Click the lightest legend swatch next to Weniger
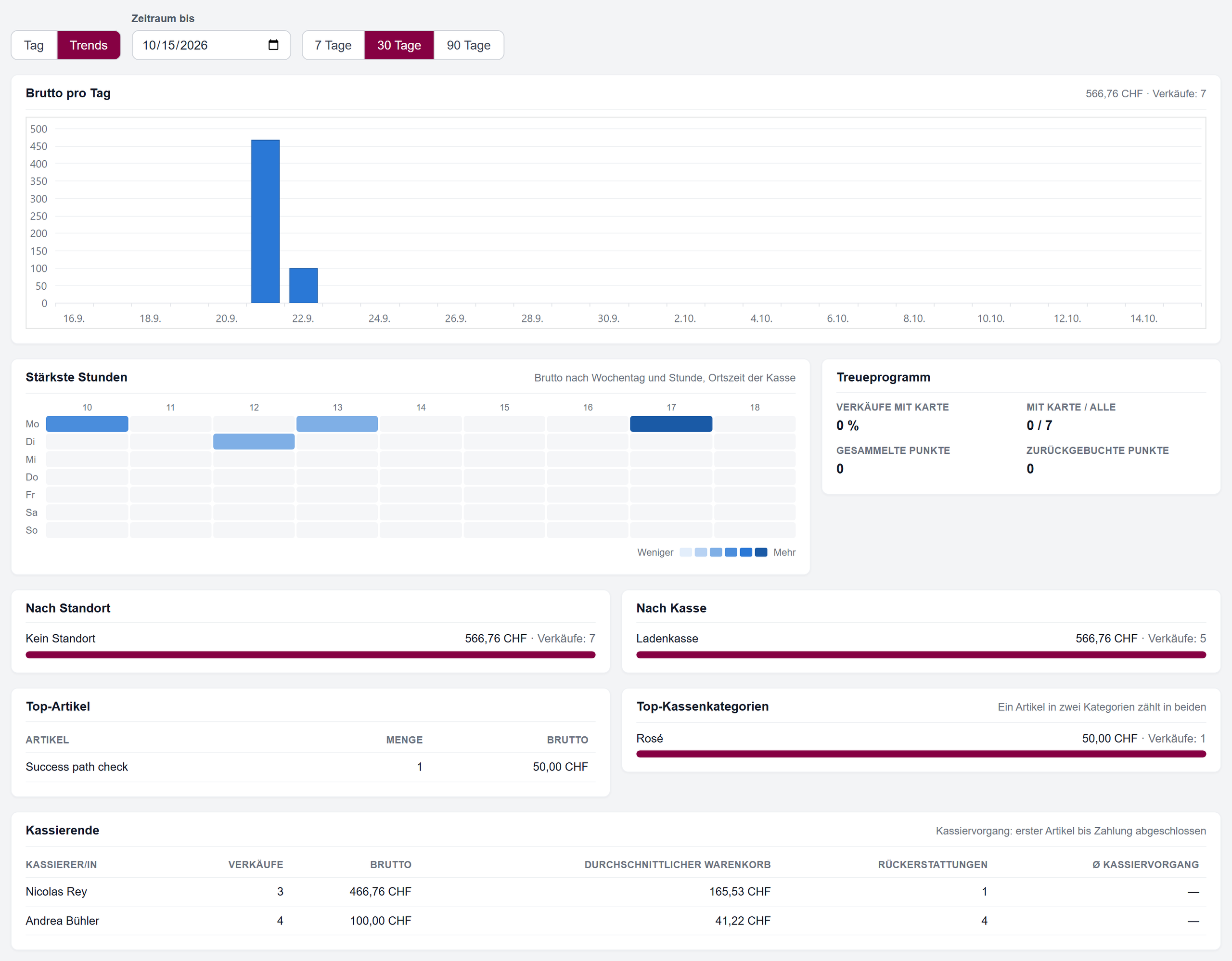 pos(686,552)
